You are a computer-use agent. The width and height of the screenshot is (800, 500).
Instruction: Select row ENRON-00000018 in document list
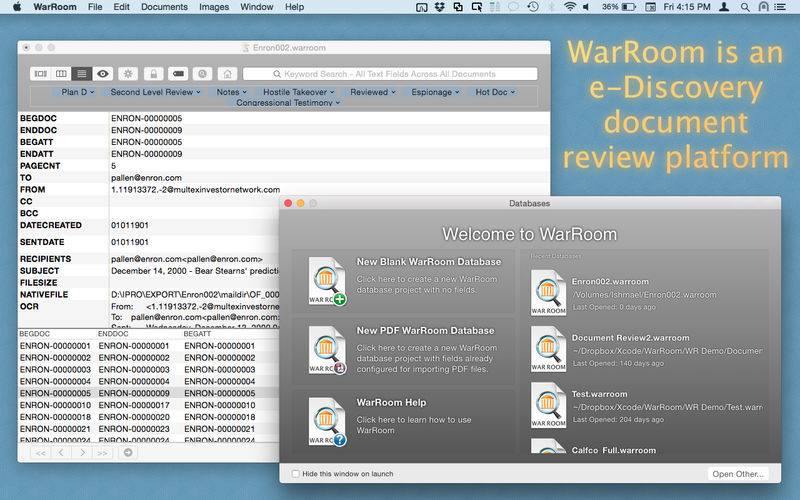click(x=148, y=417)
